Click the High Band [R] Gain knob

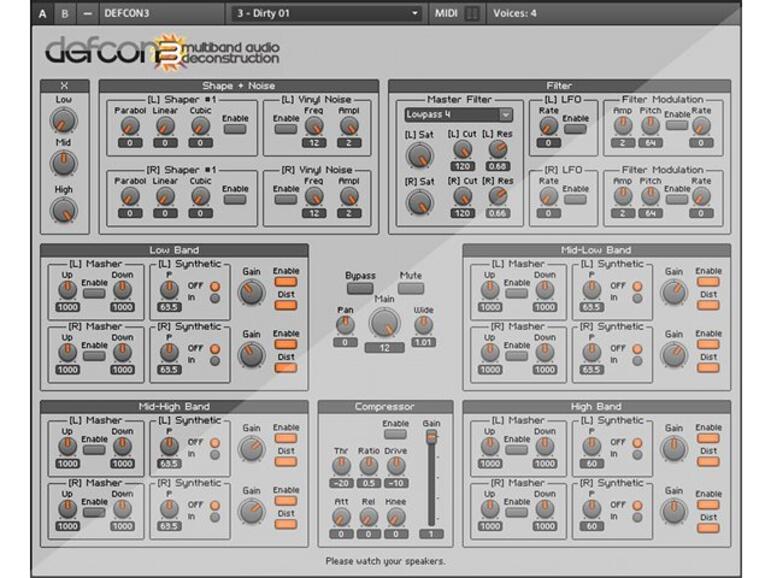(x=674, y=512)
